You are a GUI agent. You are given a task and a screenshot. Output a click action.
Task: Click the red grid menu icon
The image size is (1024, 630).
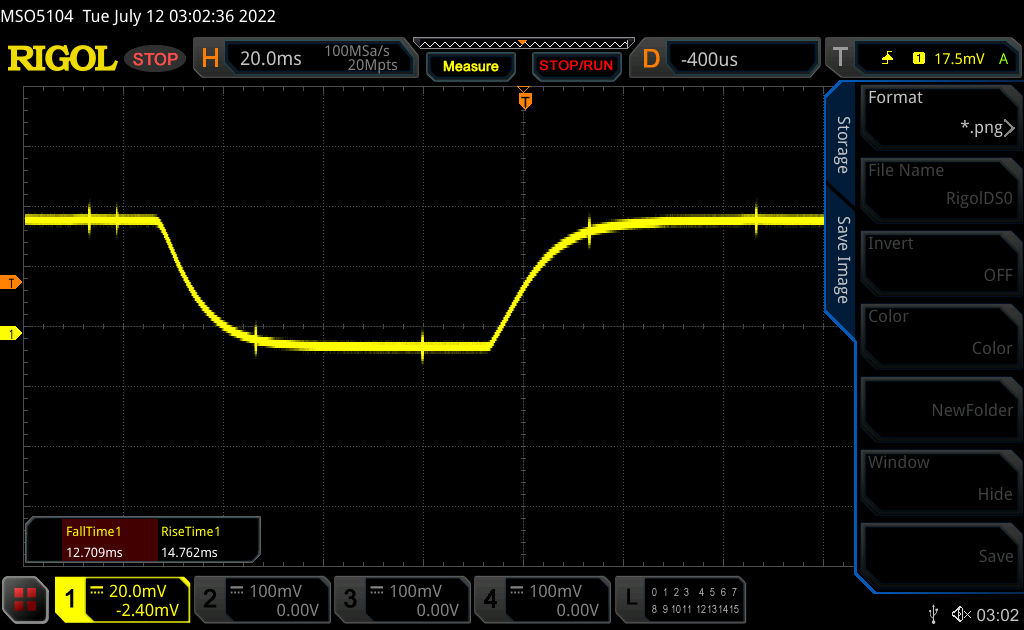(x=25, y=599)
